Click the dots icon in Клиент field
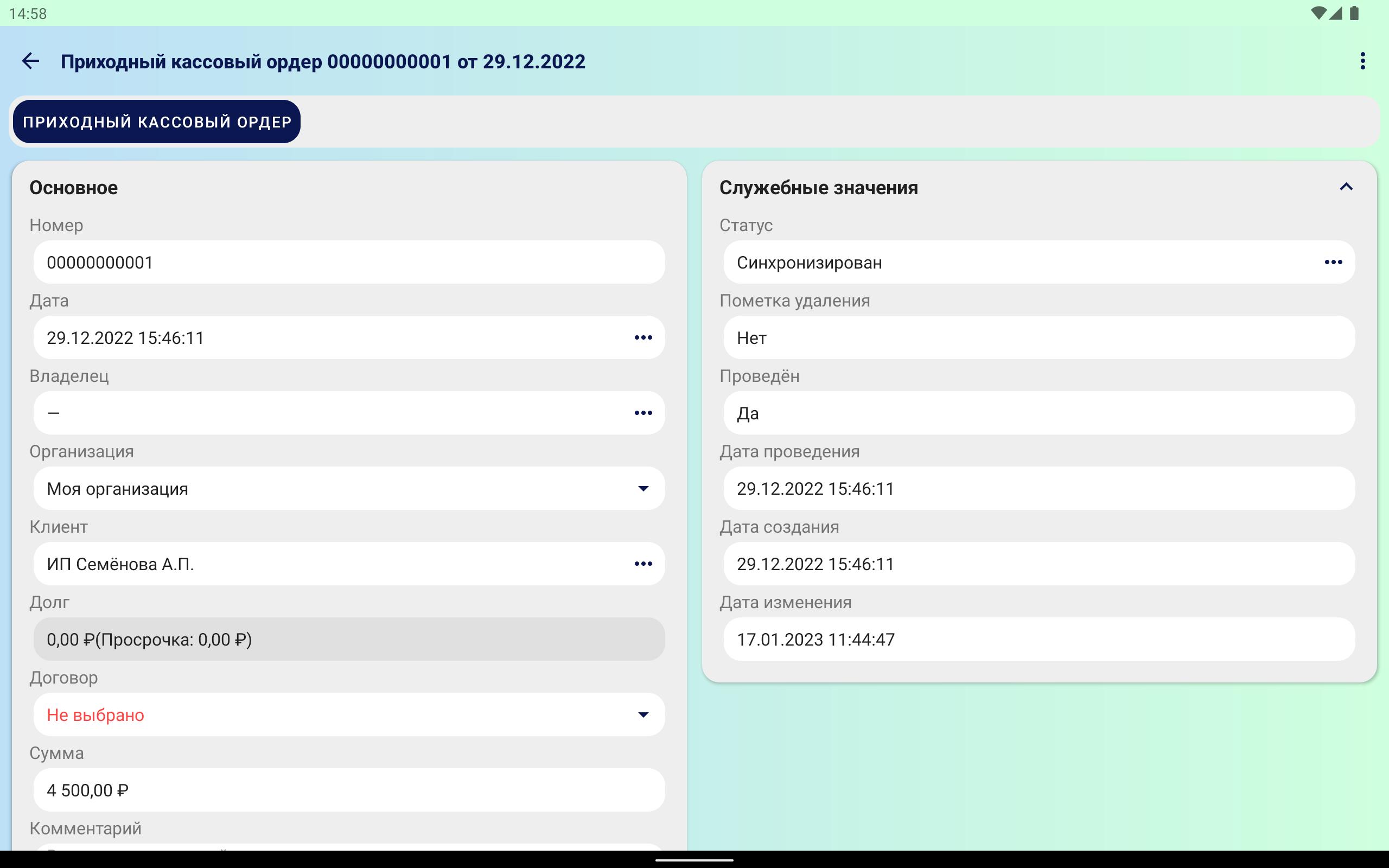 click(x=643, y=564)
